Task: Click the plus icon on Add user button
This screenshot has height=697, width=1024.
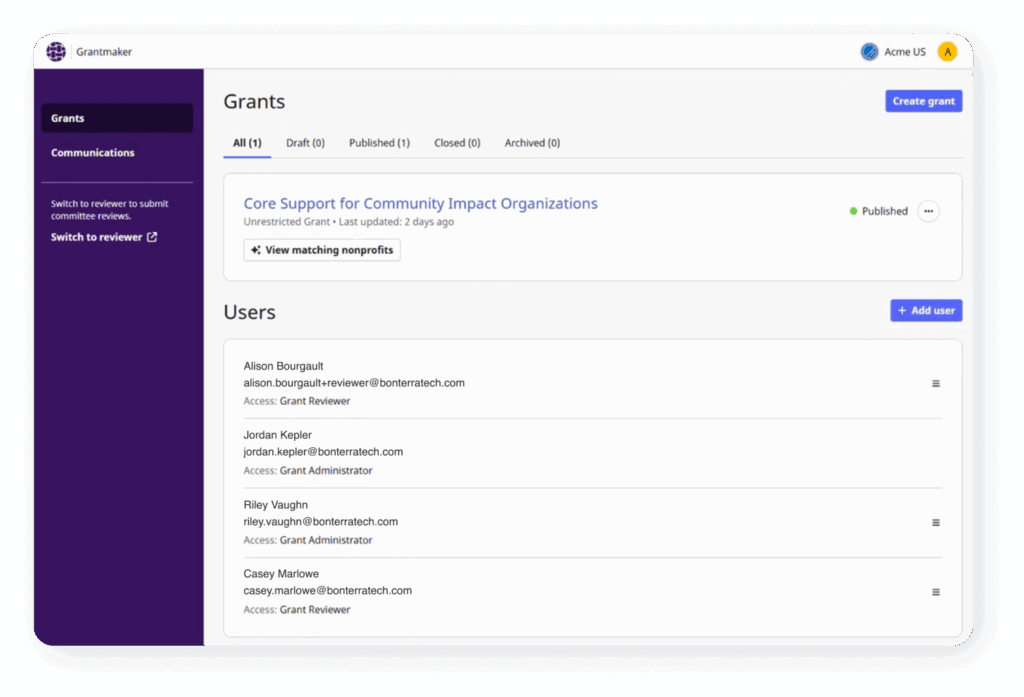Action: click(903, 310)
